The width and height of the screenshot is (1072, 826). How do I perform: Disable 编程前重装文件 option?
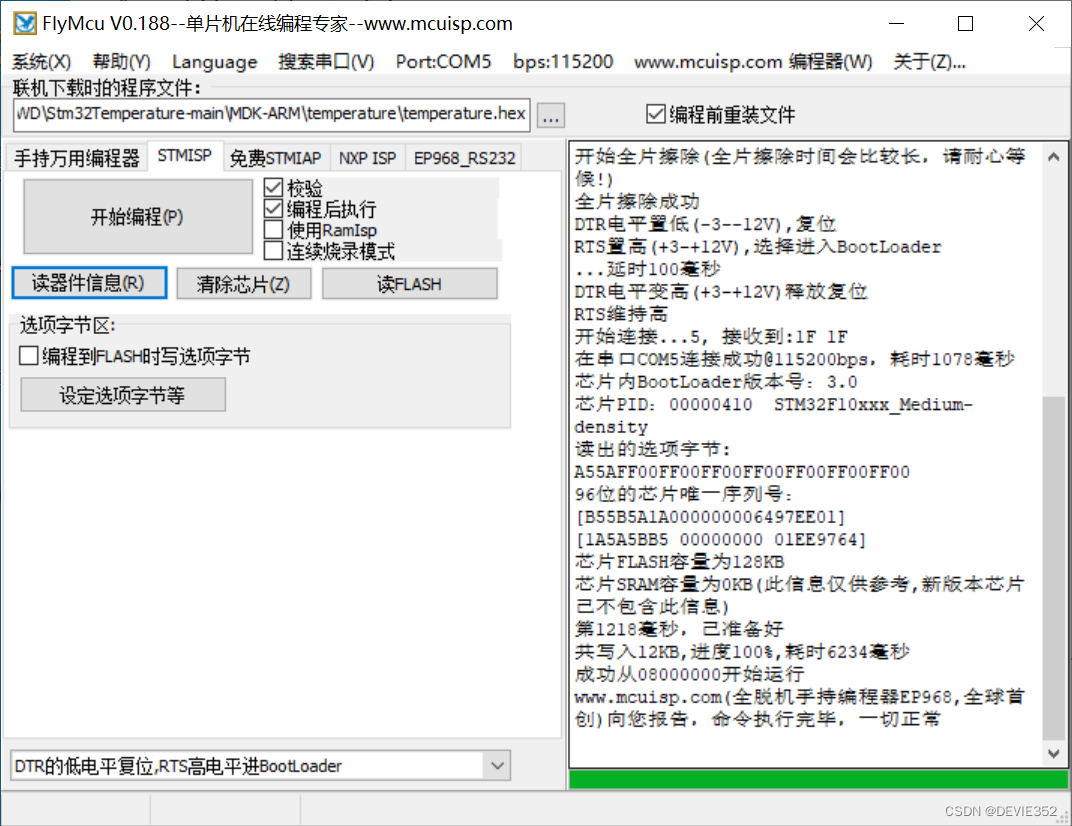[x=655, y=114]
